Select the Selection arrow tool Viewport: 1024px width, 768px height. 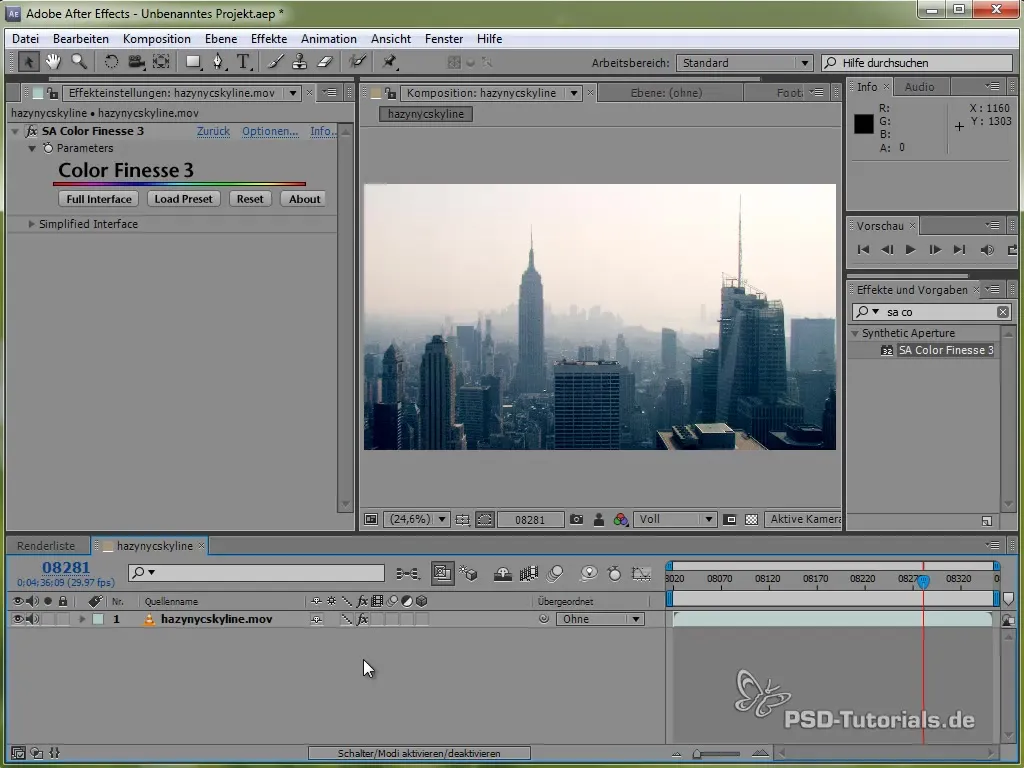[x=28, y=62]
